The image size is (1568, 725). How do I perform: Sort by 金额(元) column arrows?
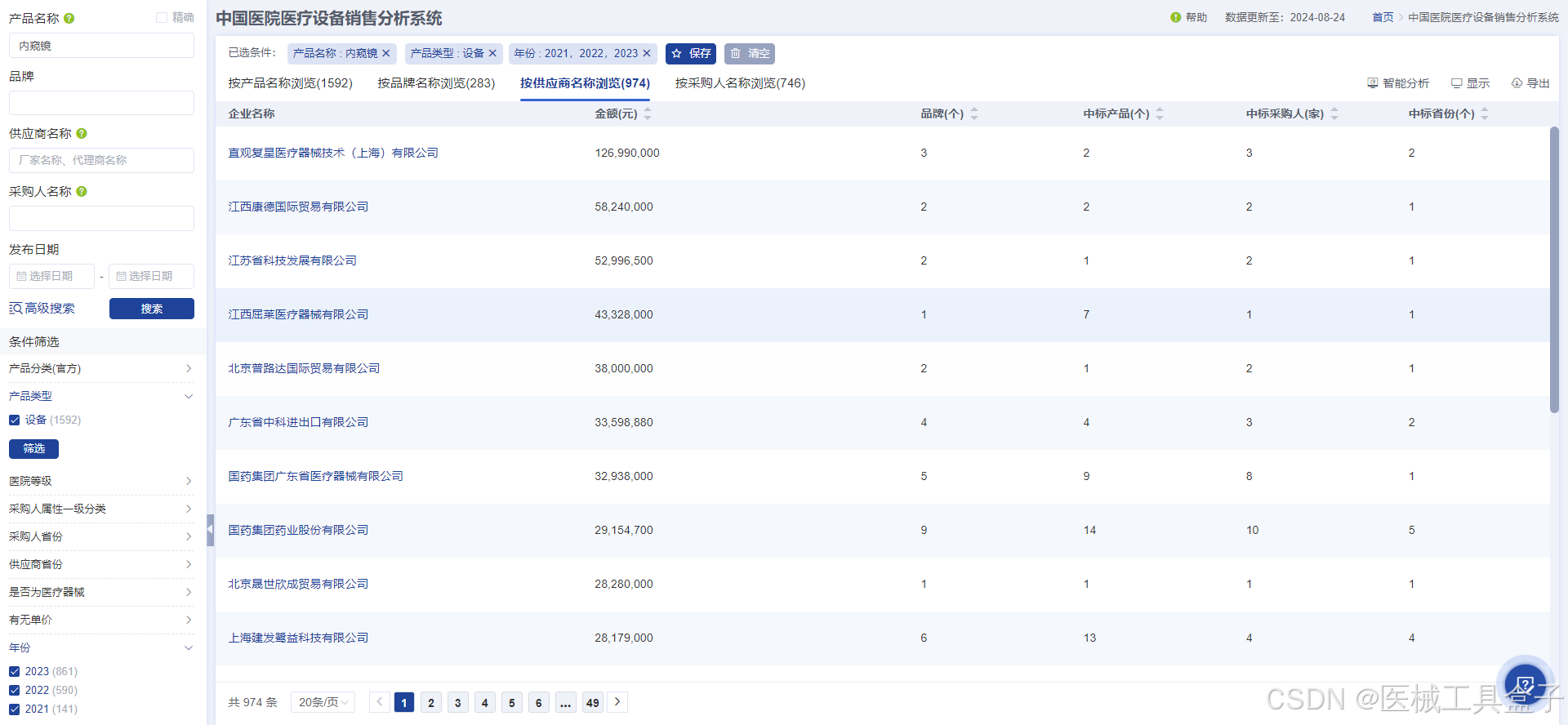tap(648, 113)
